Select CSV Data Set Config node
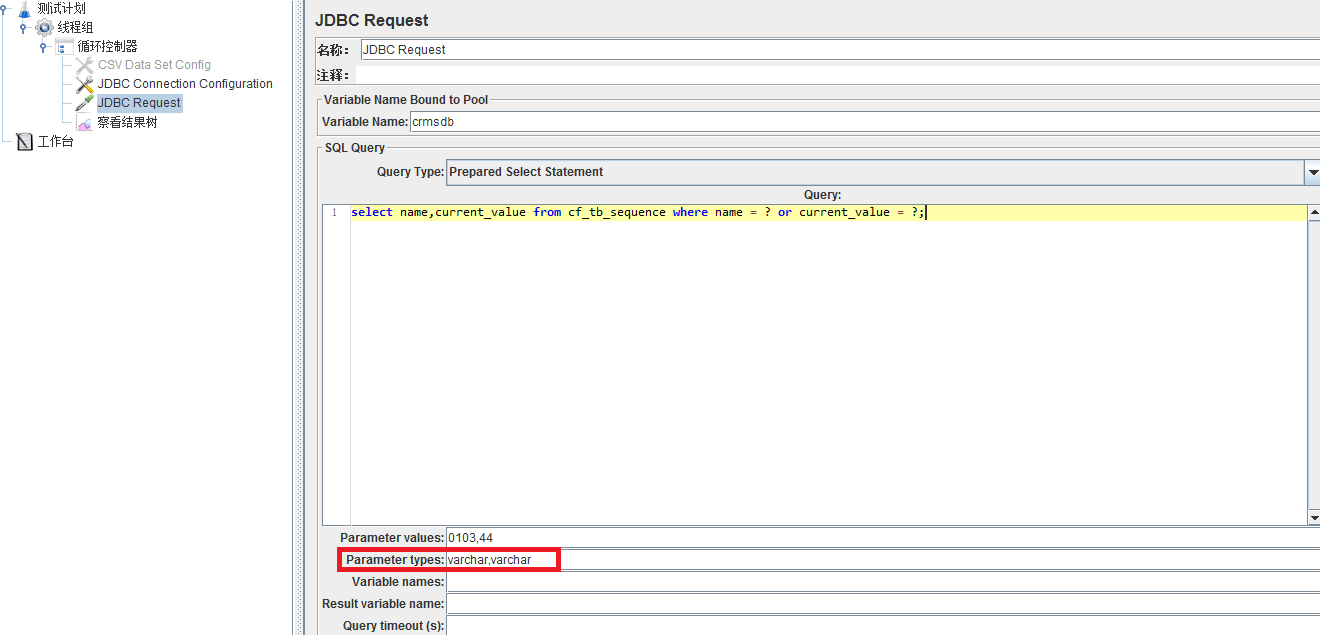This screenshot has height=635, width=1320. click(x=154, y=65)
